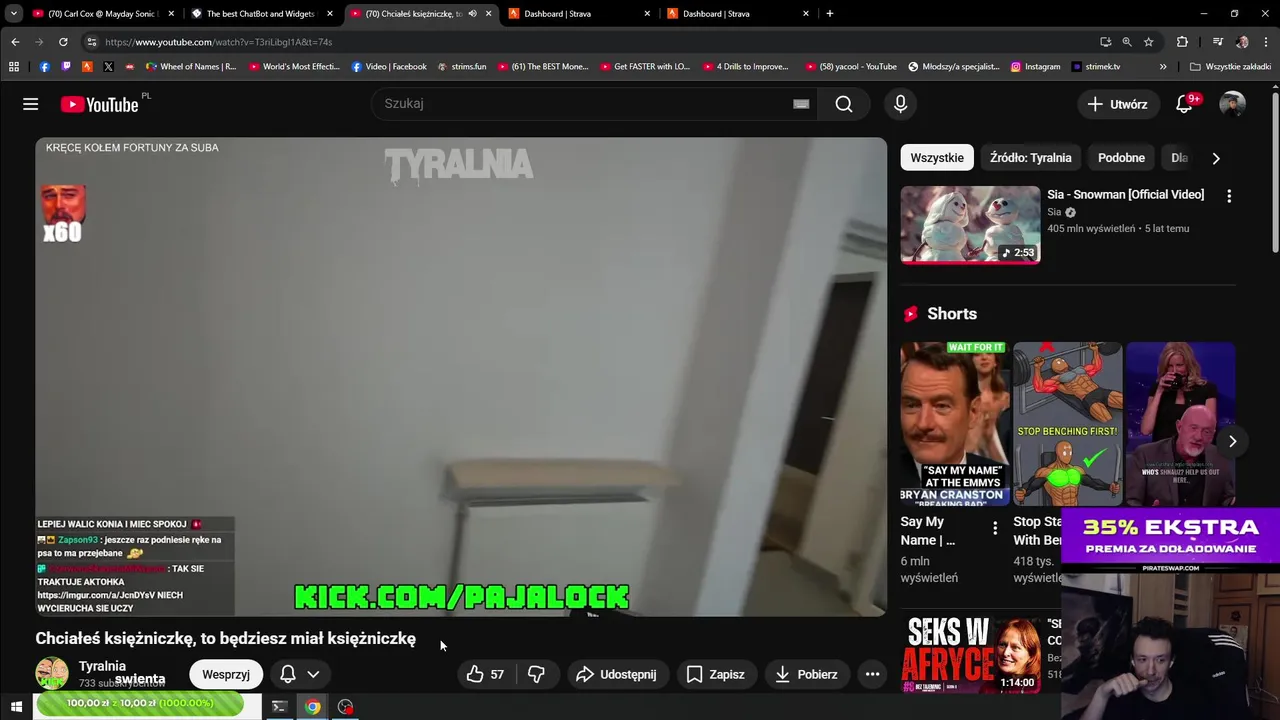This screenshot has height=720, width=1280.
Task: Open the tab search dropdown in Chrome
Action: point(14,14)
